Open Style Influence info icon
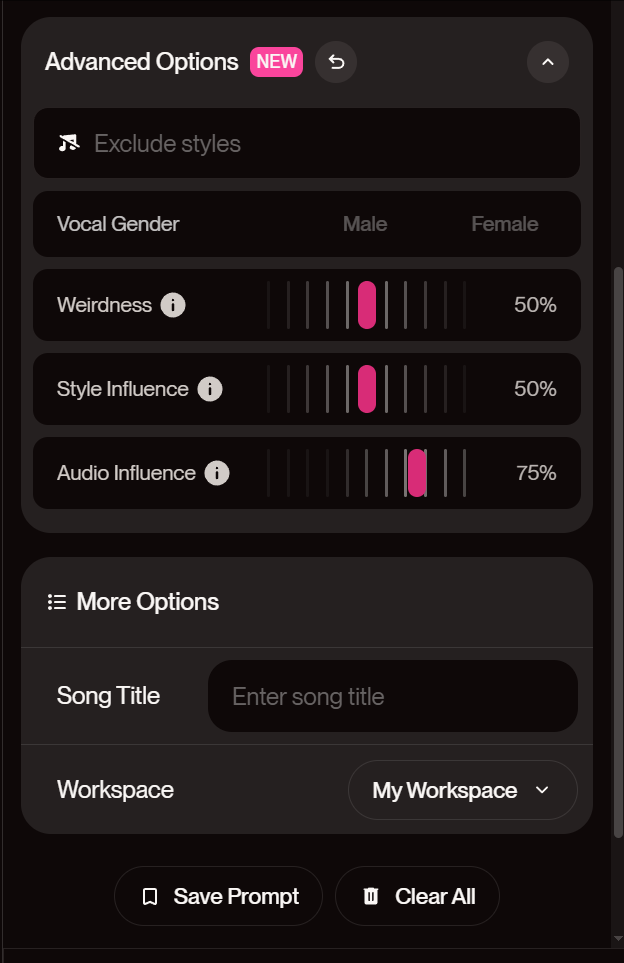The width and height of the screenshot is (624, 963). click(x=210, y=389)
